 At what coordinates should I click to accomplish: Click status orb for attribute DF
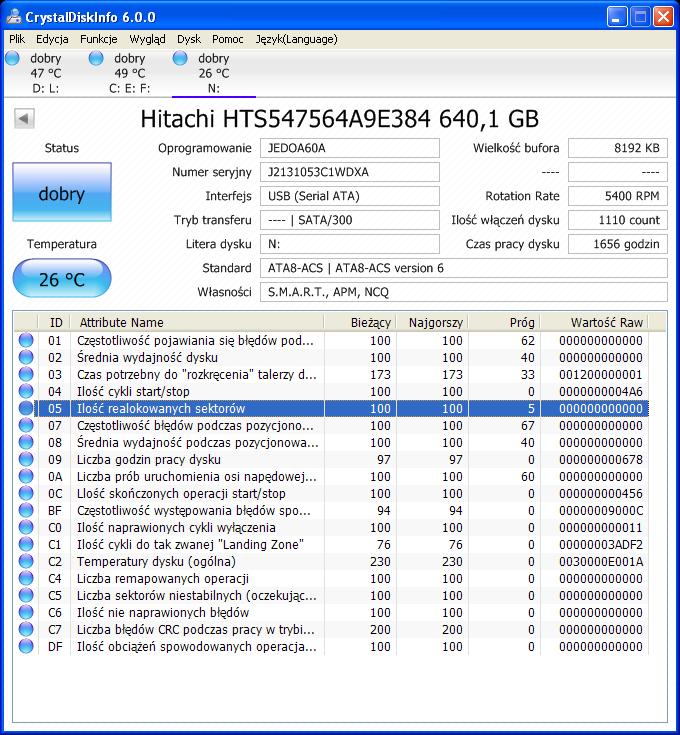coord(26,646)
